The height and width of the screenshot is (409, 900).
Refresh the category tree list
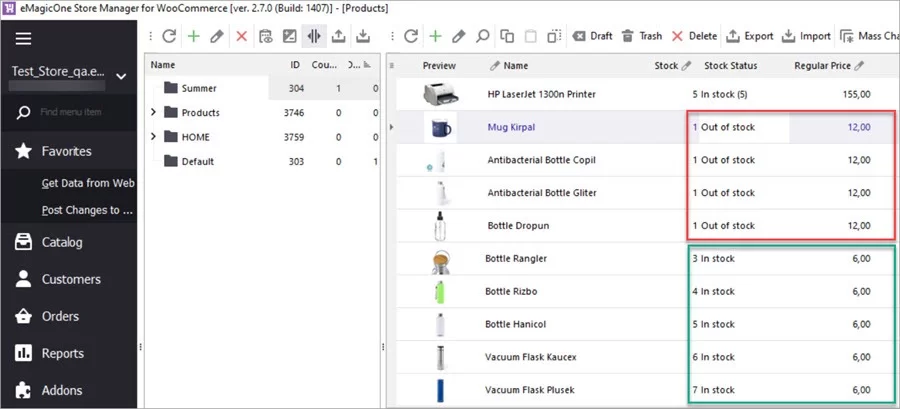coord(169,36)
